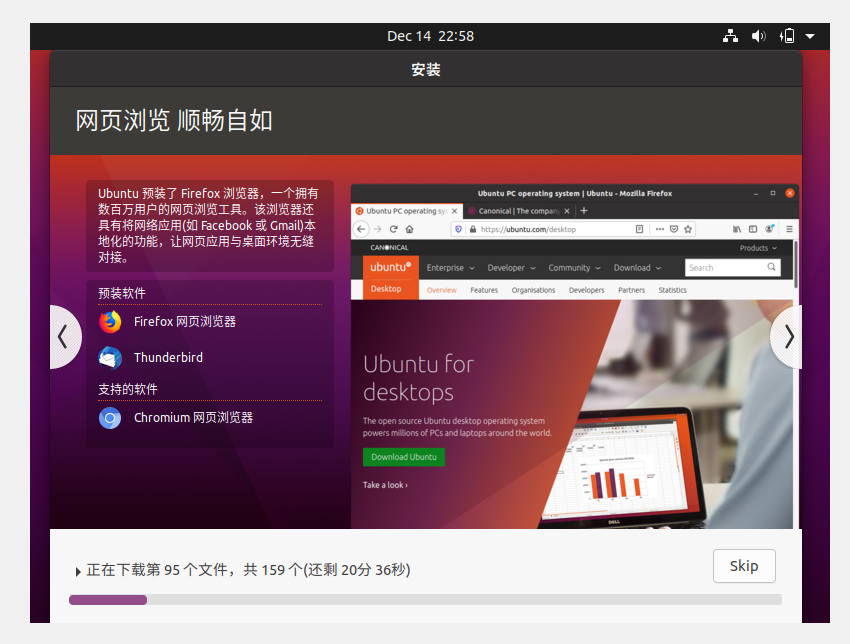
Task: Go to the previous slideshow slide
Action: [x=64, y=337]
